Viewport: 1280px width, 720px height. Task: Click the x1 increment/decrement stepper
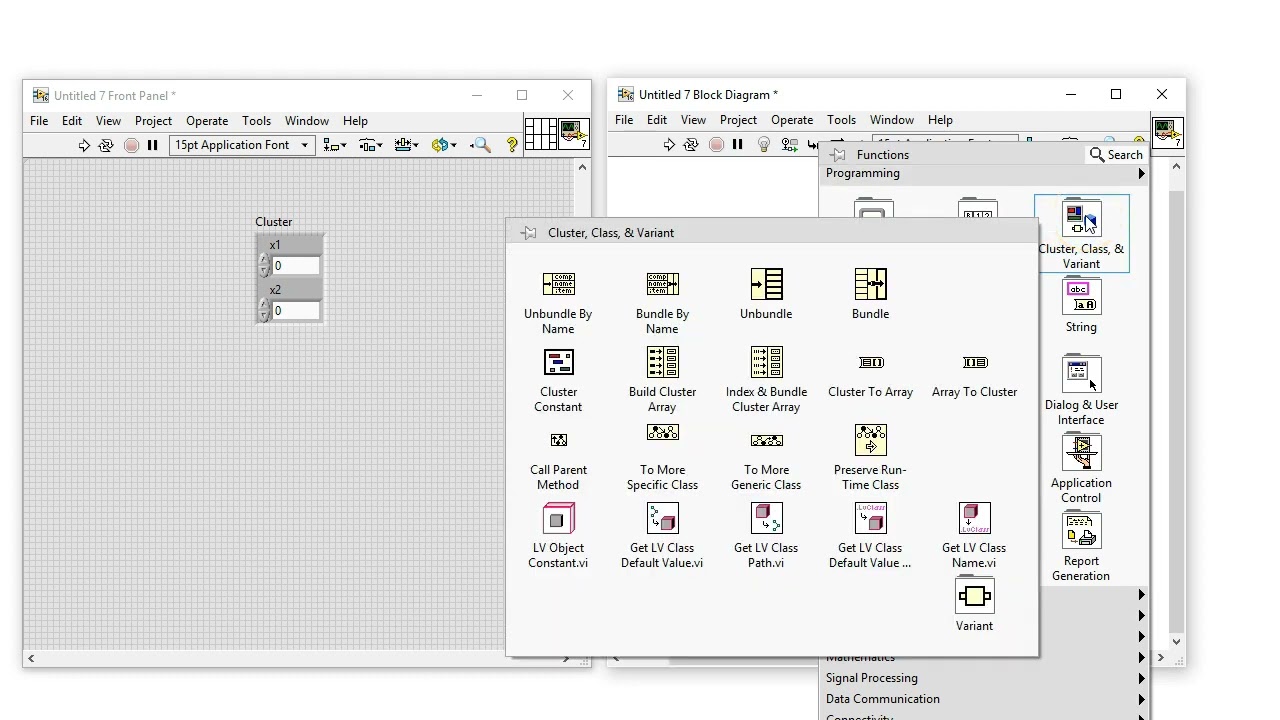tap(264, 266)
